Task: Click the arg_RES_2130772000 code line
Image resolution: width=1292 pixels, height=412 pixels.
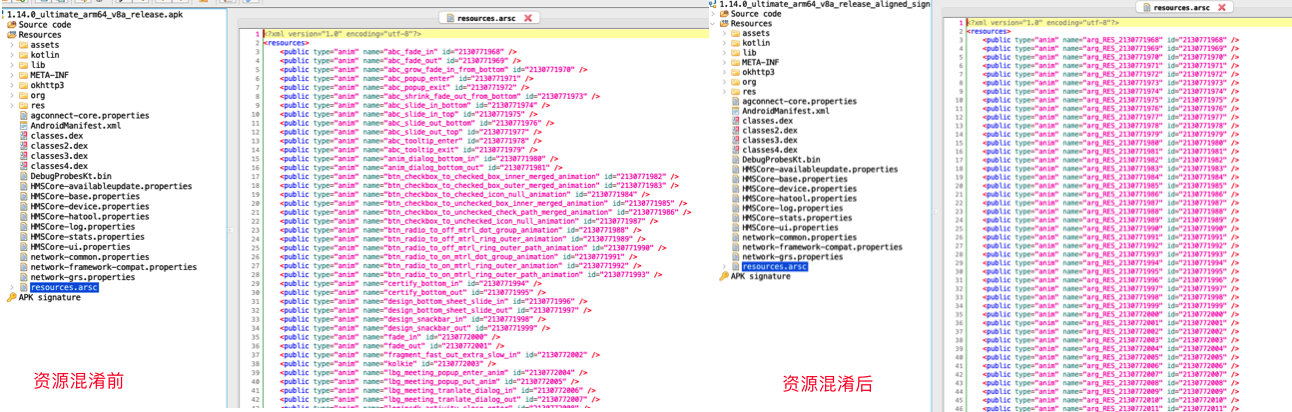Action: point(1111,313)
